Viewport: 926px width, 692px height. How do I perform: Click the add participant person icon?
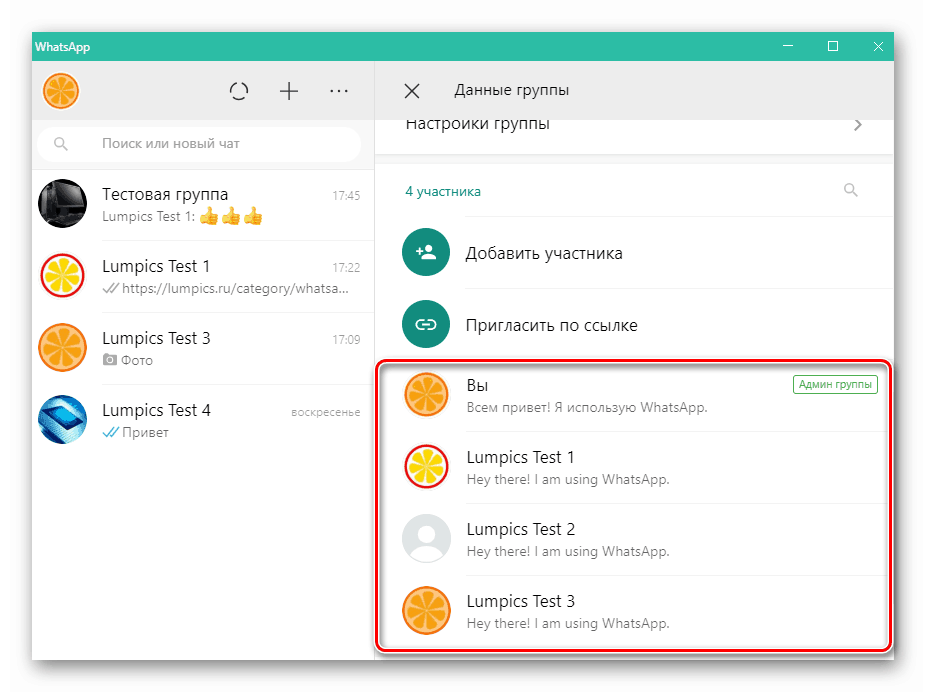click(x=426, y=252)
